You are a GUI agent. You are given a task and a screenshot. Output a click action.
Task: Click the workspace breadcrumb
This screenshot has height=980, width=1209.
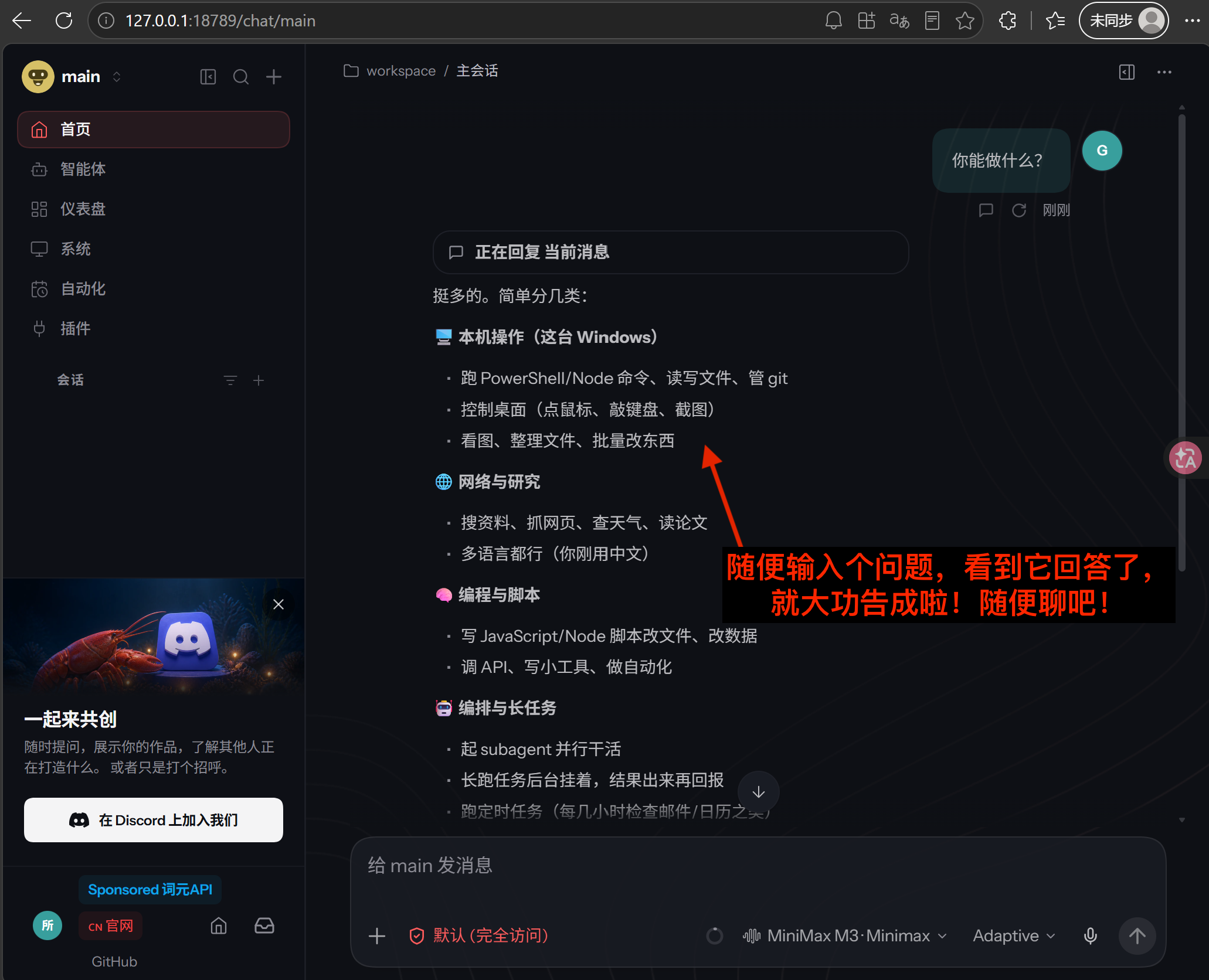click(x=401, y=71)
